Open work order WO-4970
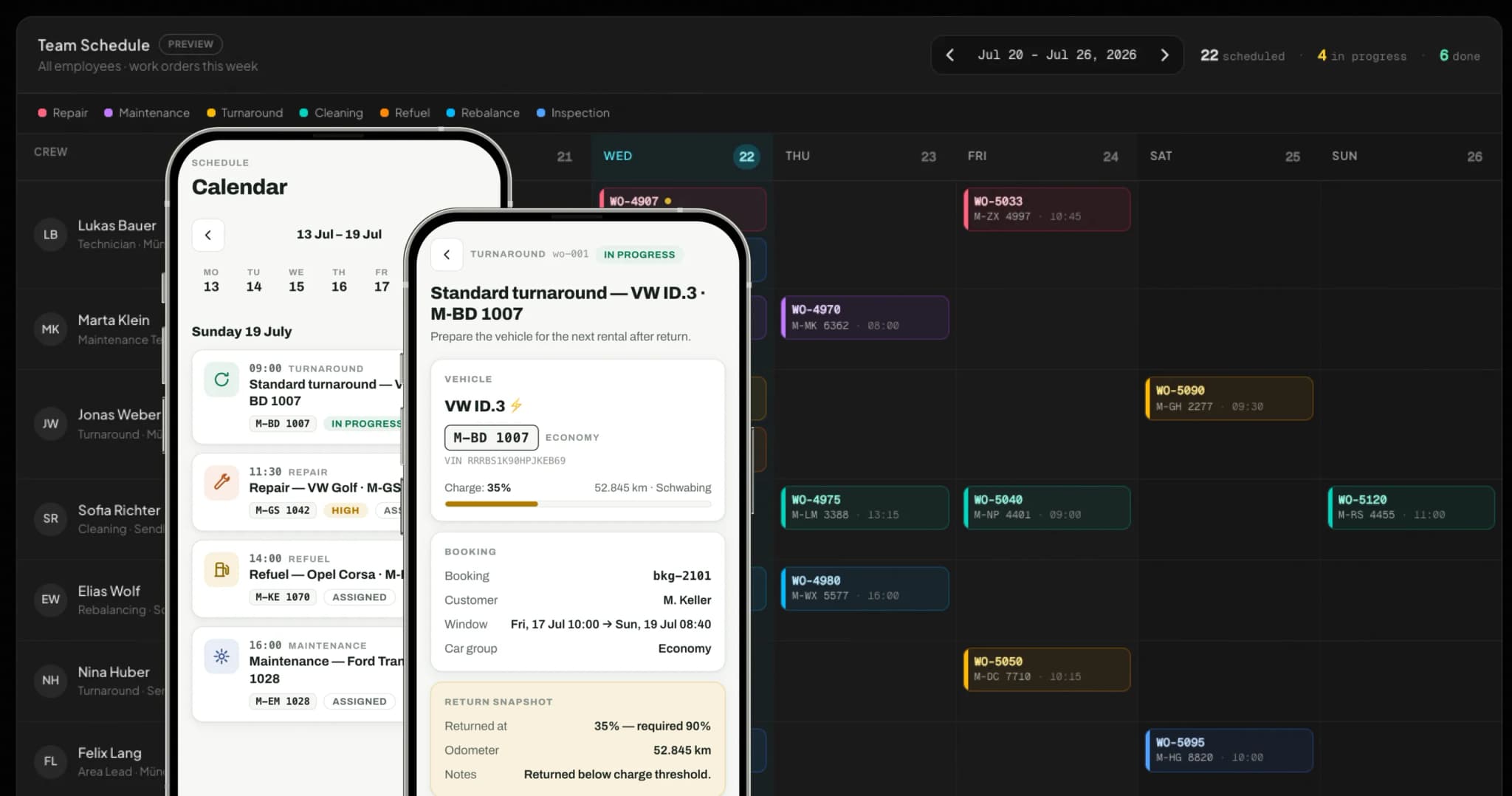This screenshot has height=796, width=1512. [x=865, y=318]
